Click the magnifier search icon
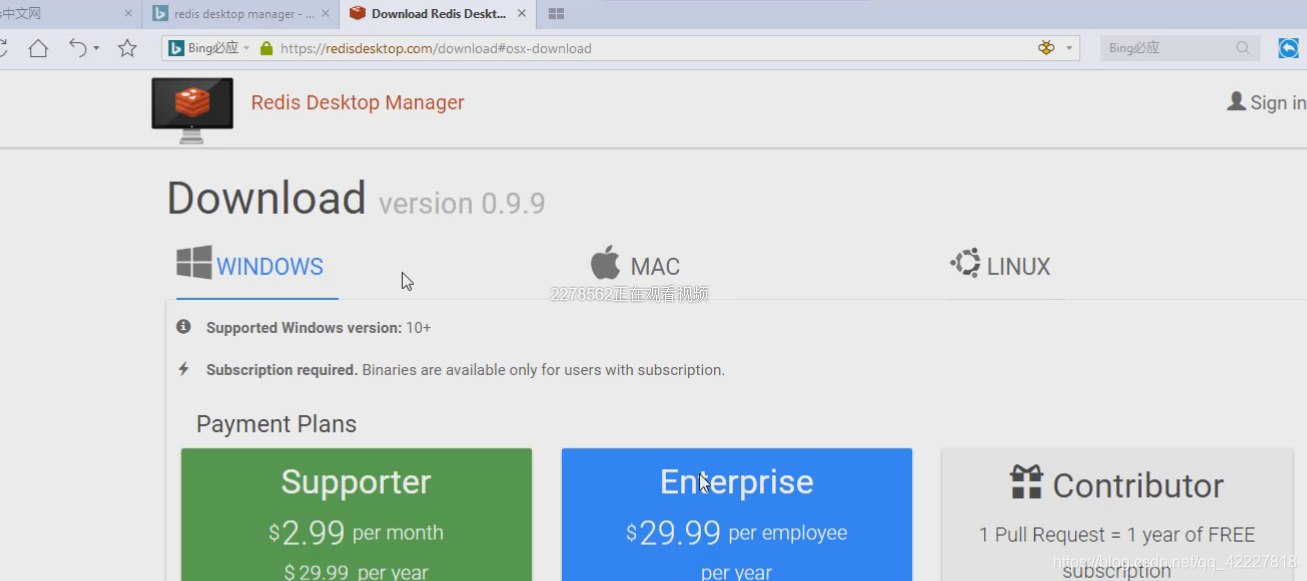The height and width of the screenshot is (581, 1307). [x=1243, y=48]
